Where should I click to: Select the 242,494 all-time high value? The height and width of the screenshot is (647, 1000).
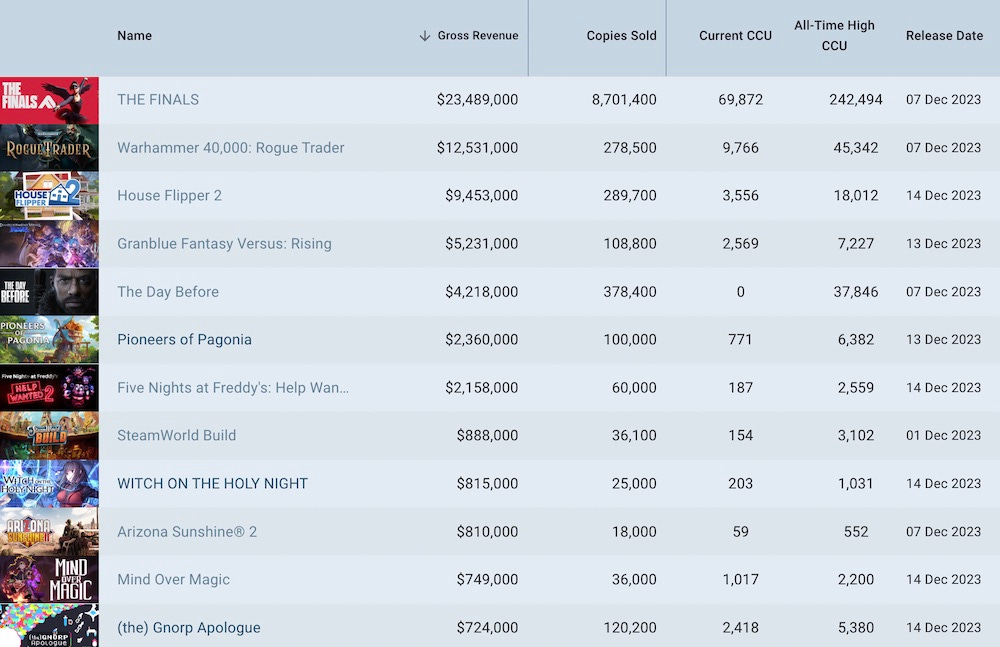tap(856, 100)
